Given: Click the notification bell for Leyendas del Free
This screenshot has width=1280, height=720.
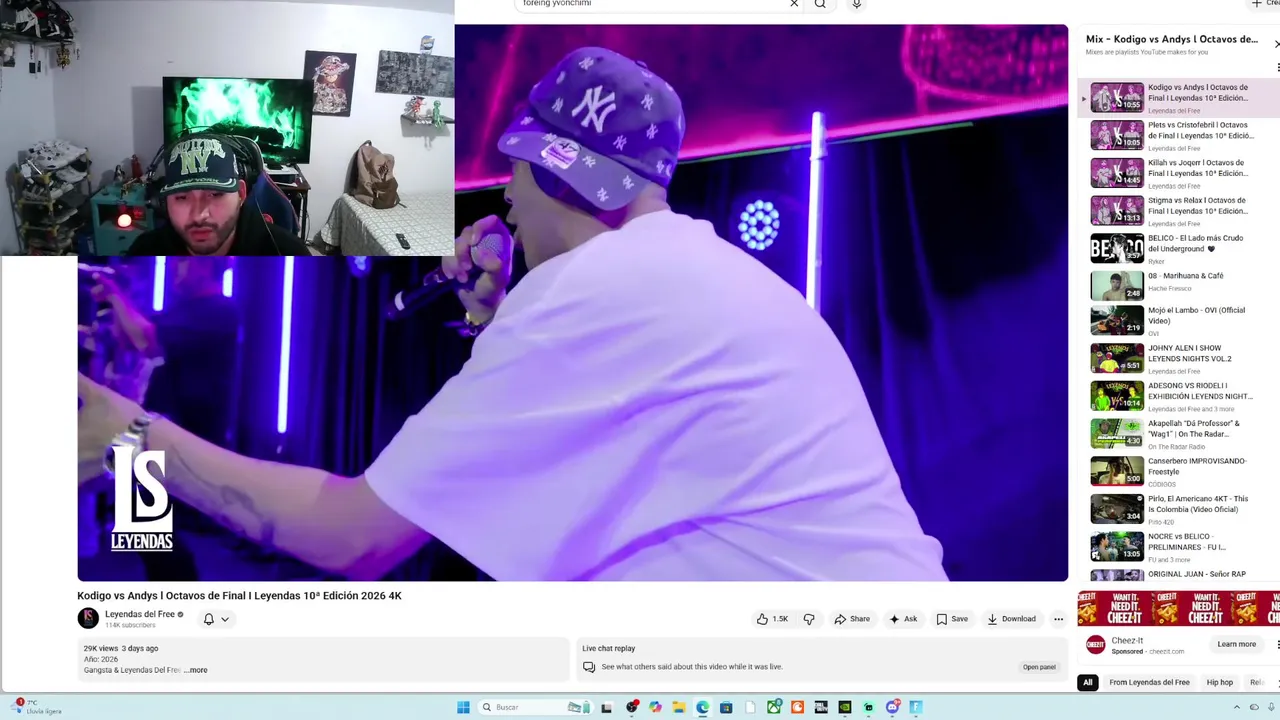Looking at the screenshot, I should [209, 619].
